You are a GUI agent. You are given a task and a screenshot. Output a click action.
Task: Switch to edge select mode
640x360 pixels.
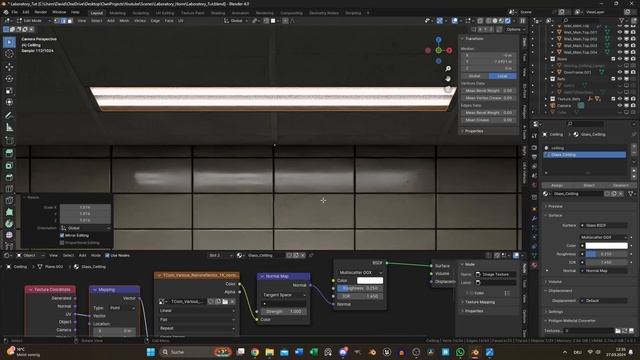coord(64,20)
